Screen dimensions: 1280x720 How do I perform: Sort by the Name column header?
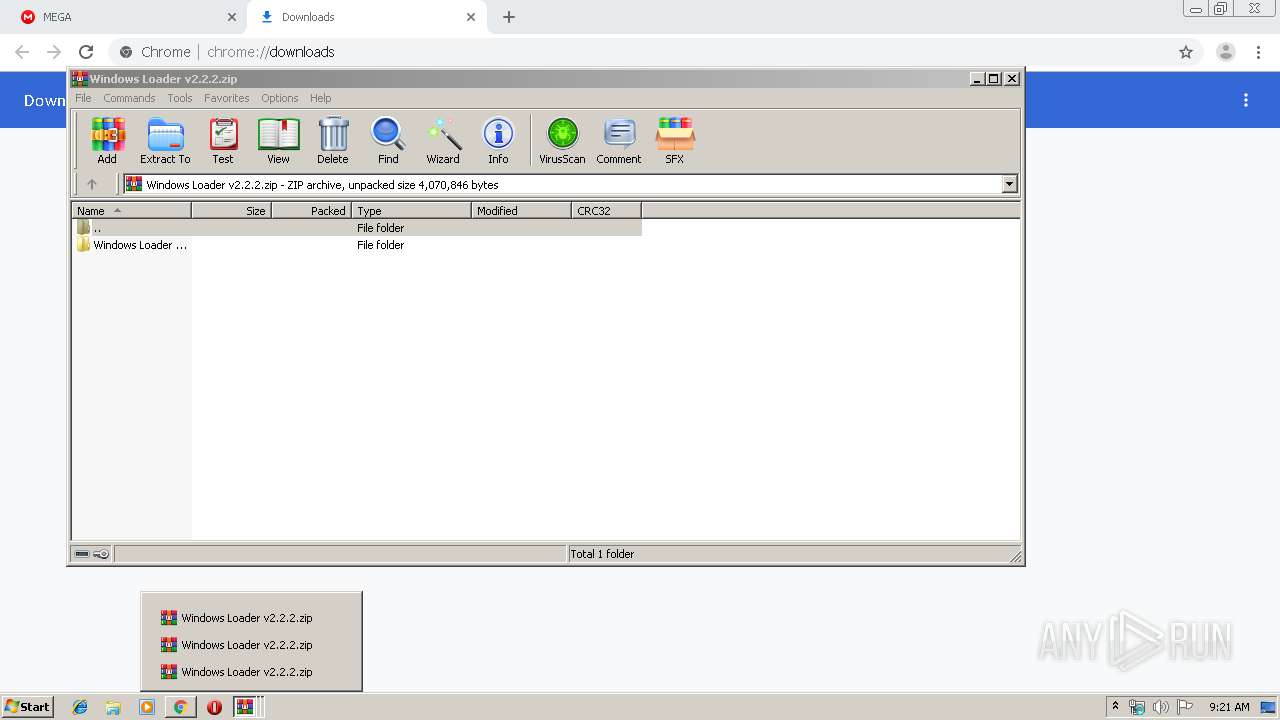tap(131, 211)
